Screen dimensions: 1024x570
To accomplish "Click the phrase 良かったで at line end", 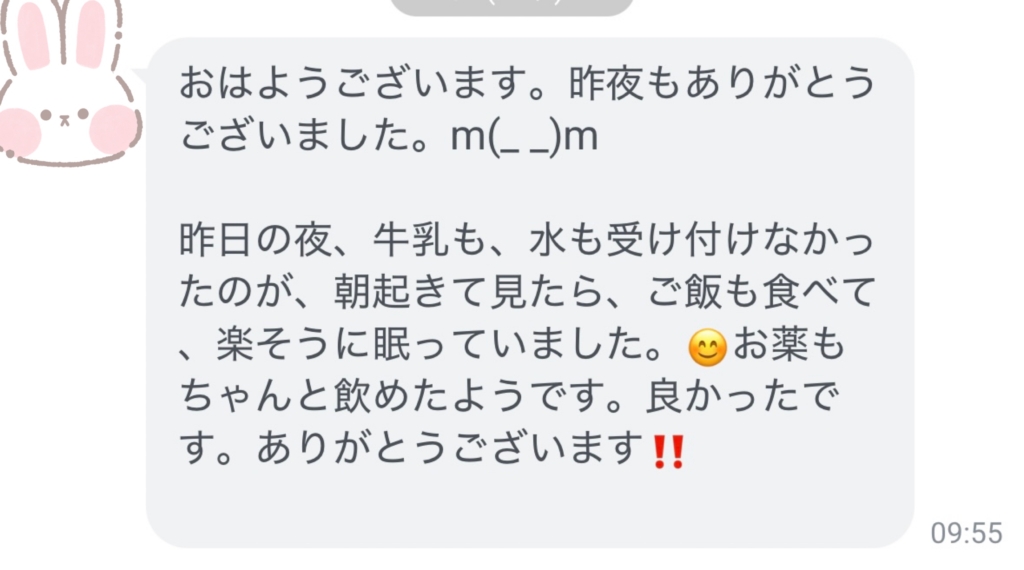I will point(742,397).
